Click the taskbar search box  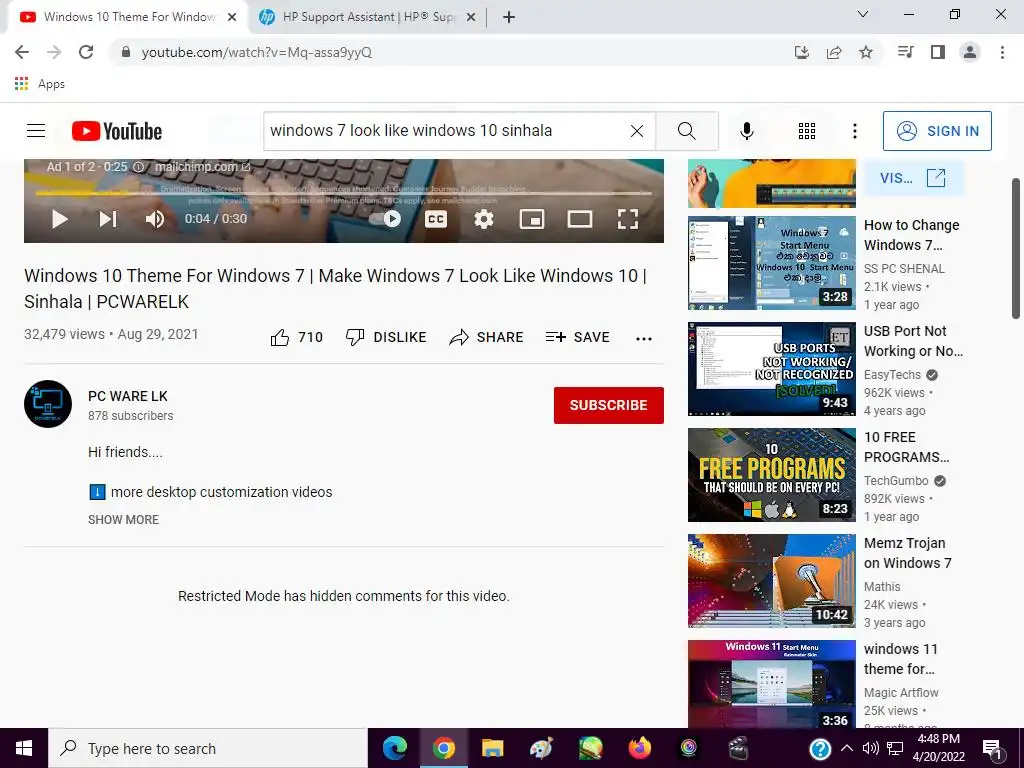coord(208,748)
